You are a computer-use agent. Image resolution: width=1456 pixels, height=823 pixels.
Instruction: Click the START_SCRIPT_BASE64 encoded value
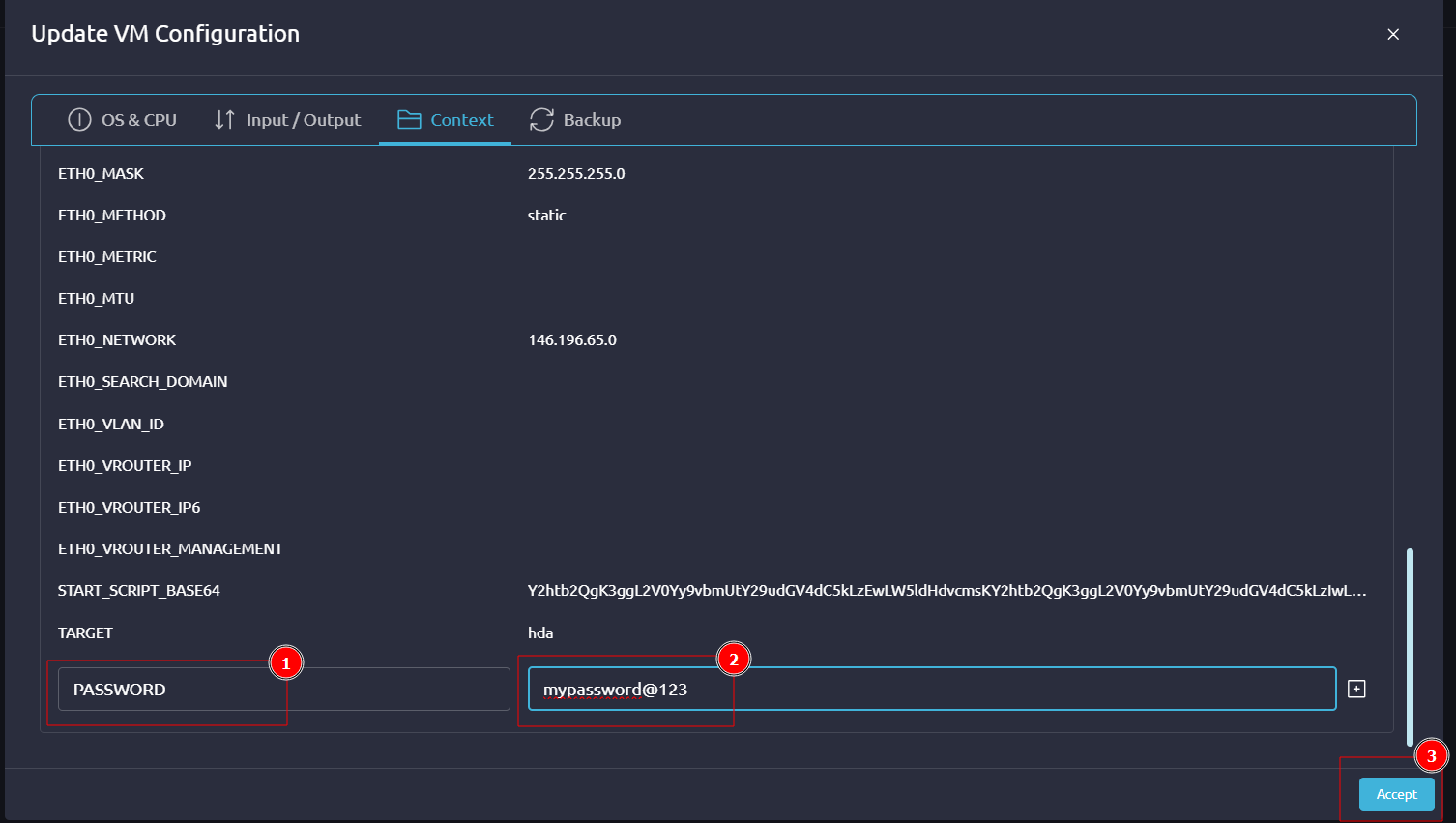946,591
